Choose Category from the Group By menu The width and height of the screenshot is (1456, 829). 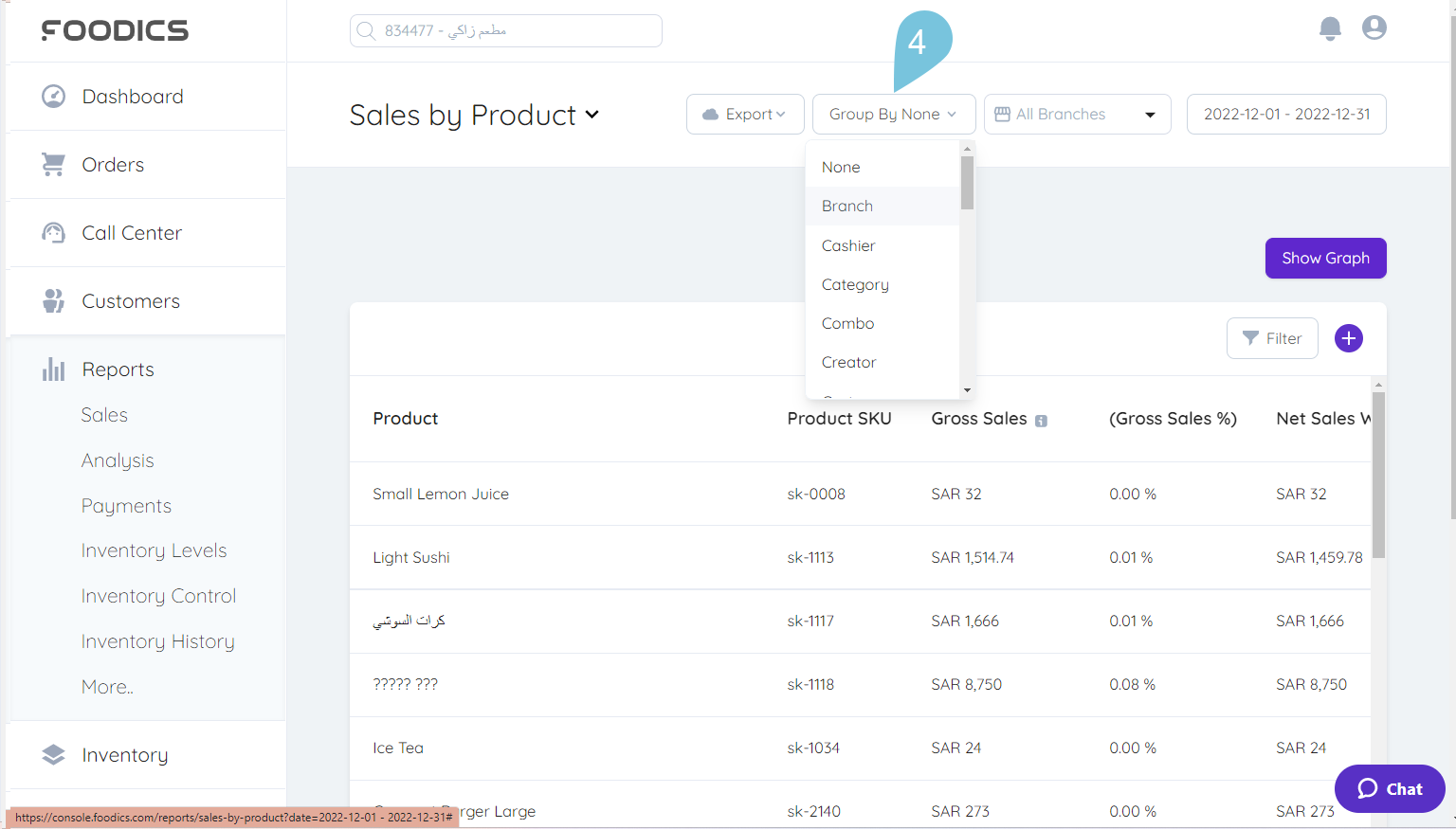click(854, 284)
